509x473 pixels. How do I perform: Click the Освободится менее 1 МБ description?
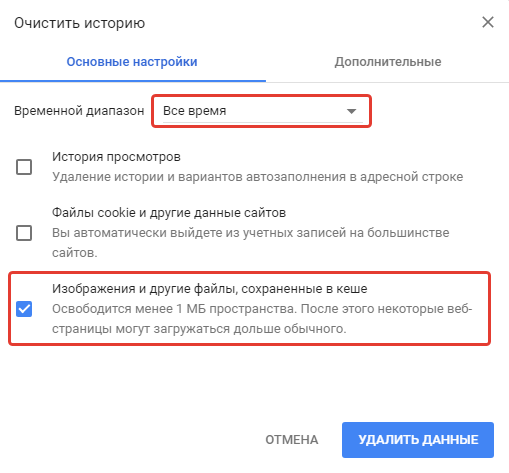click(262, 319)
